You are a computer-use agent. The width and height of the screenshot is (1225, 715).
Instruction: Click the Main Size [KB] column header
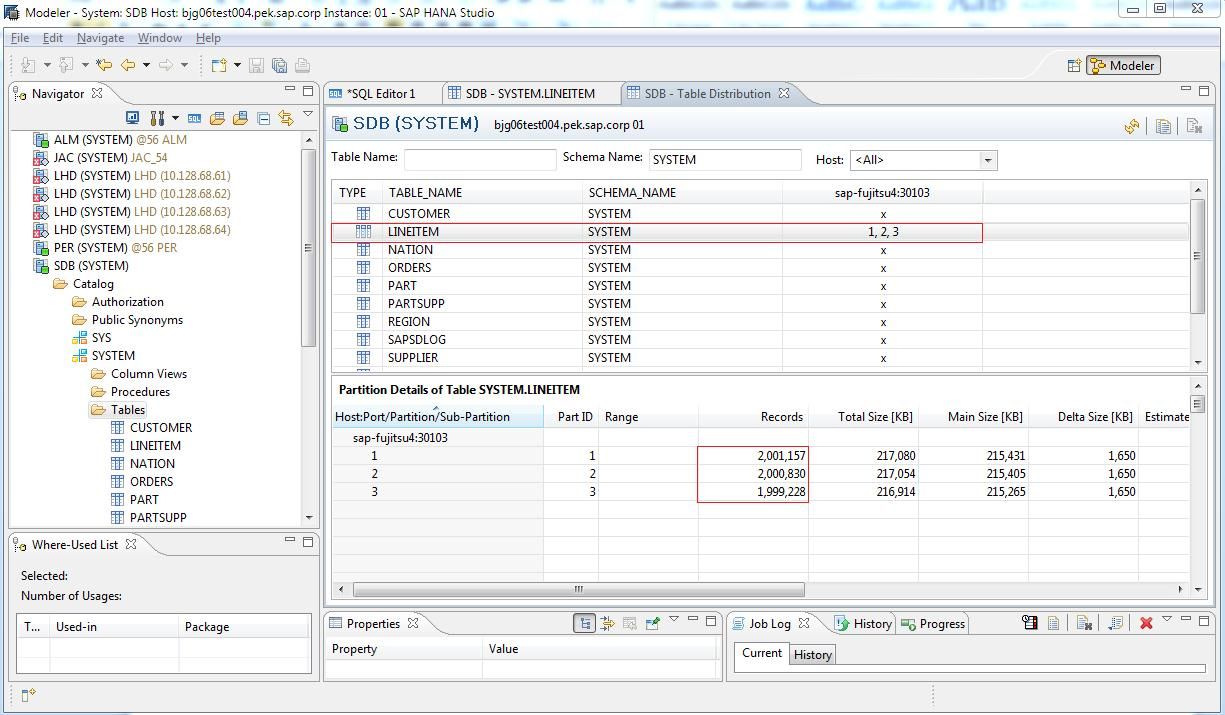pos(973,417)
